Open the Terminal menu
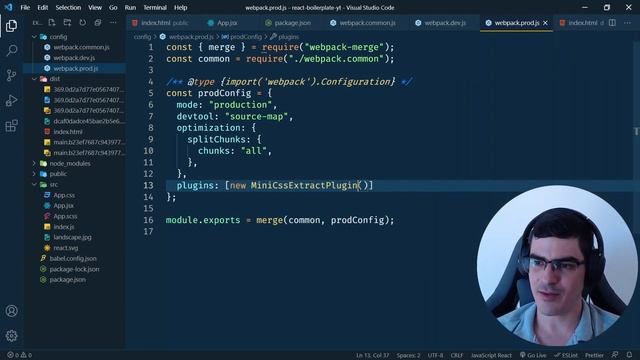The height and width of the screenshot is (360, 640). [155, 7]
